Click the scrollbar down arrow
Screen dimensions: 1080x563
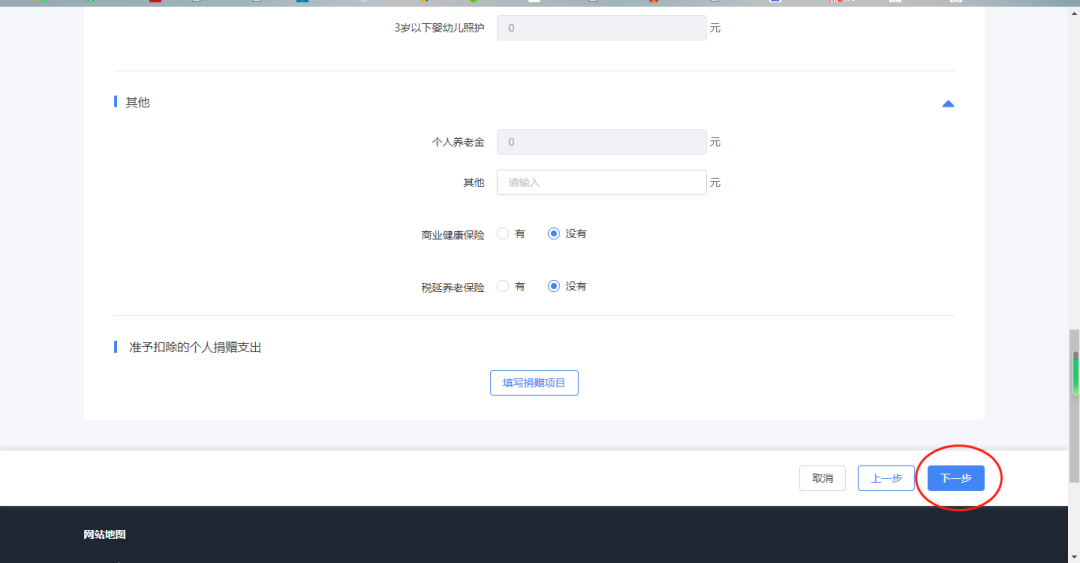click(1074, 557)
